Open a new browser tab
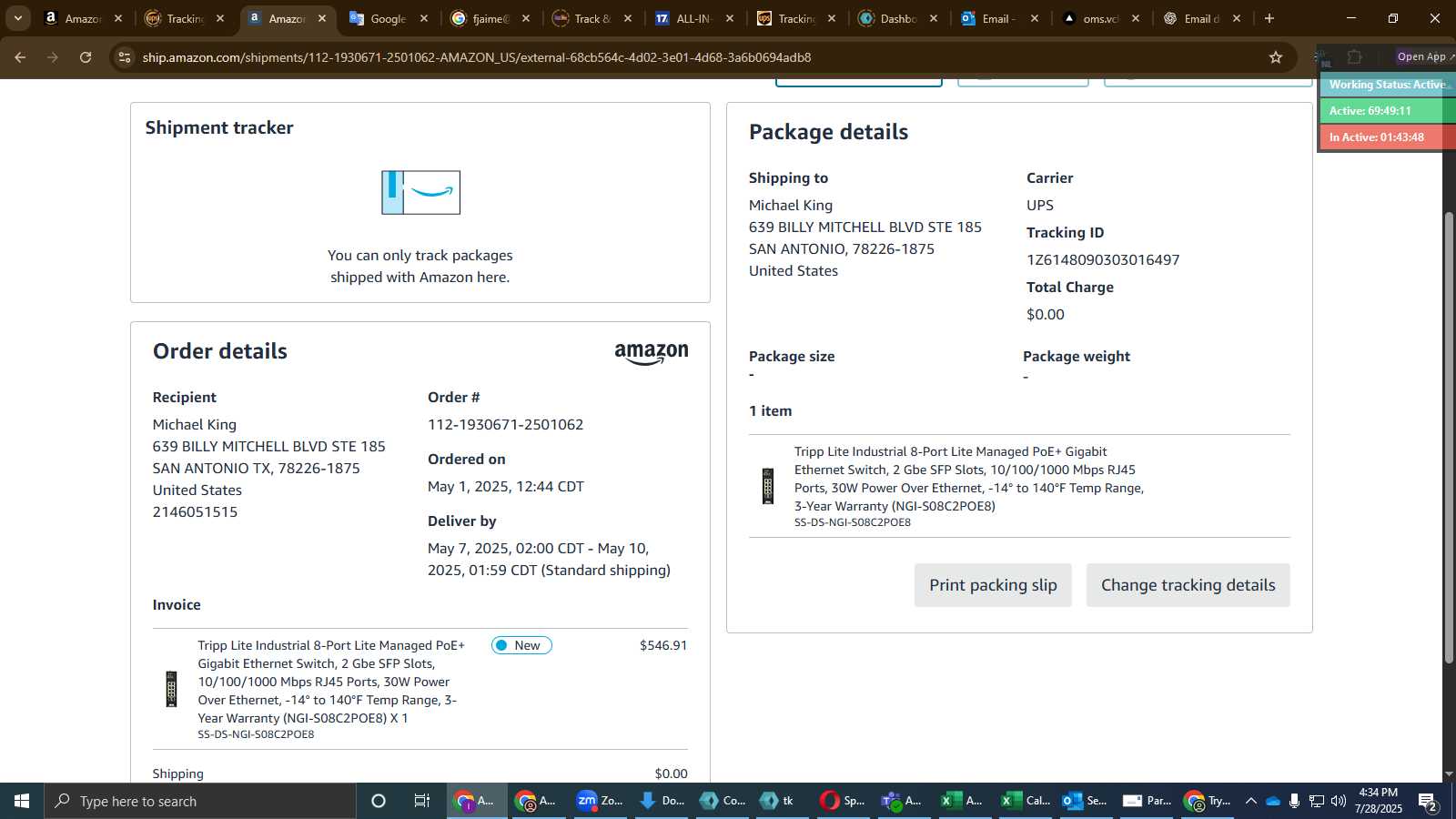The image size is (1456, 819). 1269,18
